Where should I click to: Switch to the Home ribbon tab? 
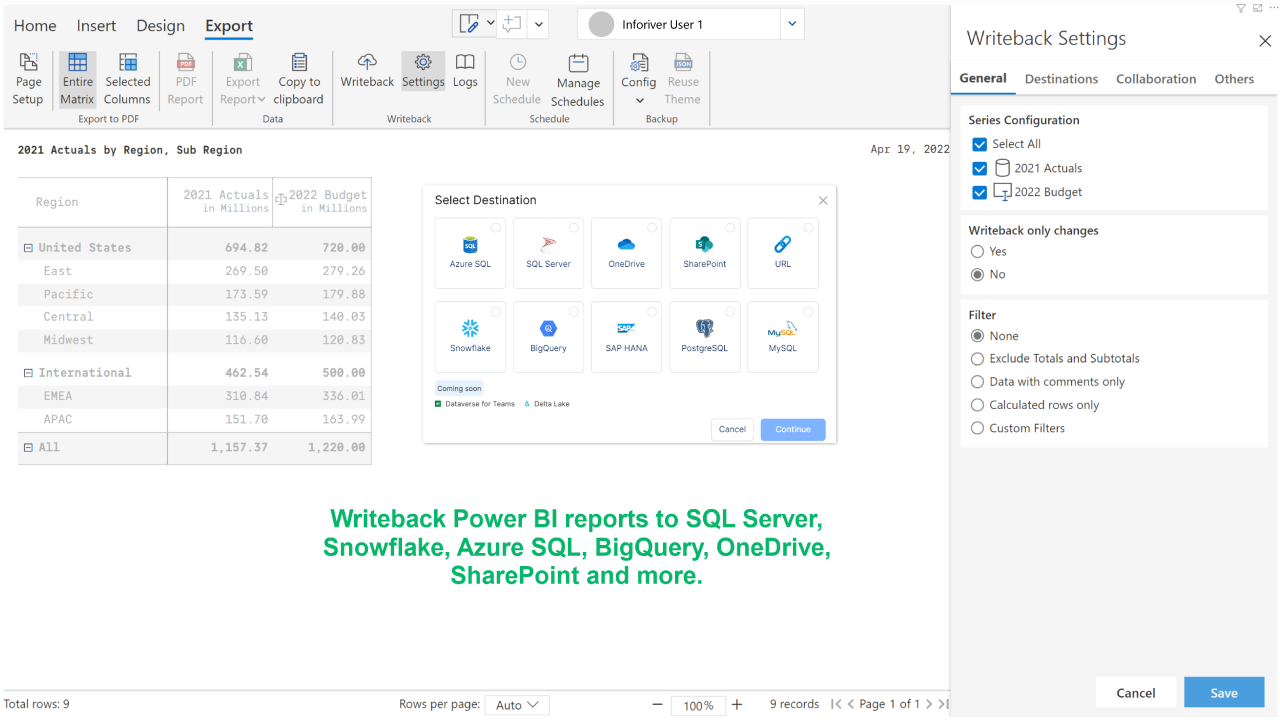[x=35, y=26]
